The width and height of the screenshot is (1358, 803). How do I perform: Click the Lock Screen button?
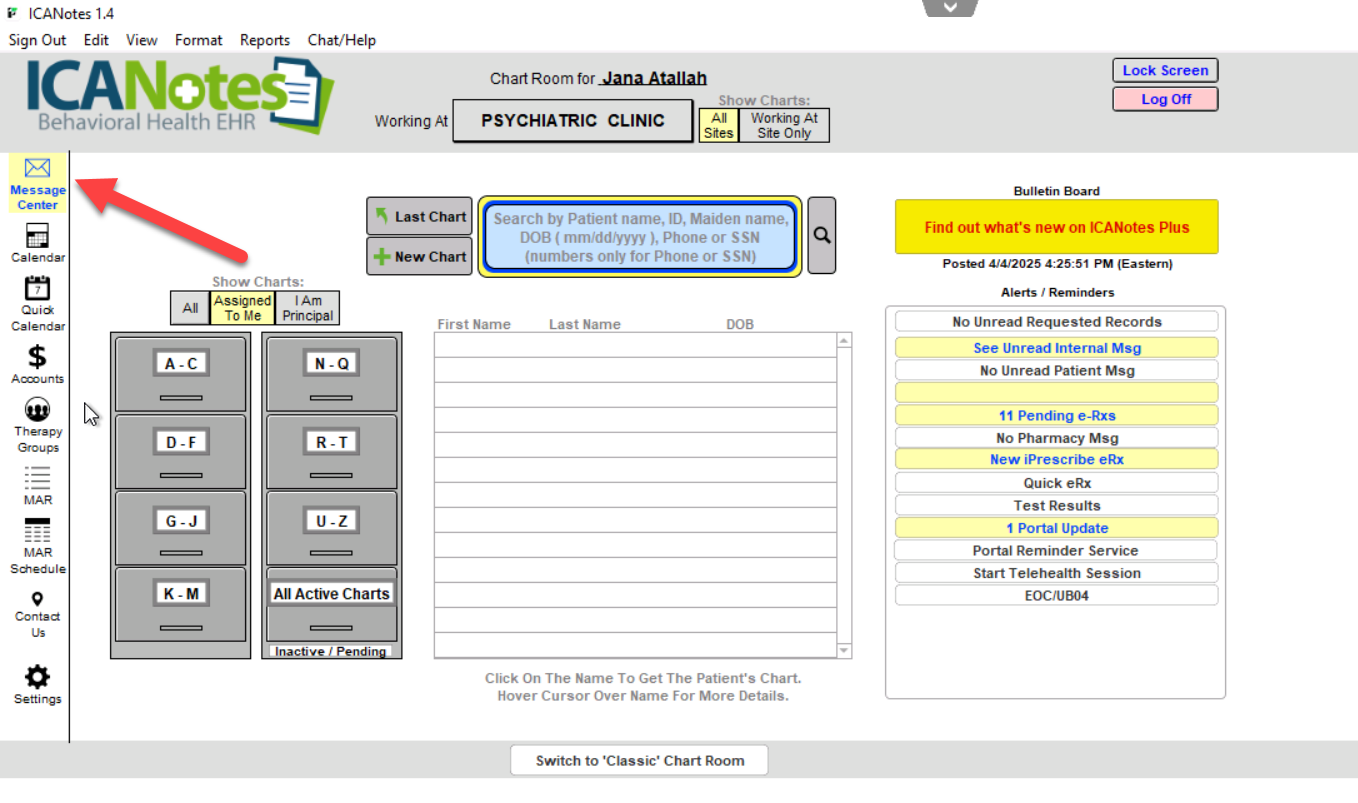click(x=1165, y=71)
